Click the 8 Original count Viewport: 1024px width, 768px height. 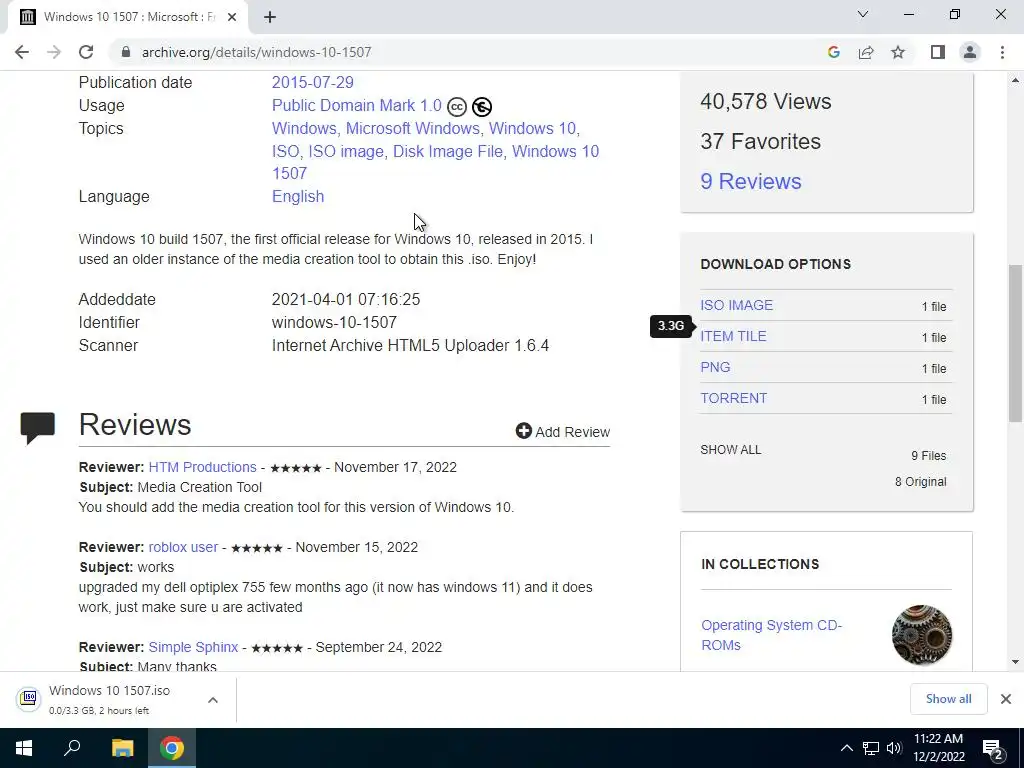coord(920,481)
